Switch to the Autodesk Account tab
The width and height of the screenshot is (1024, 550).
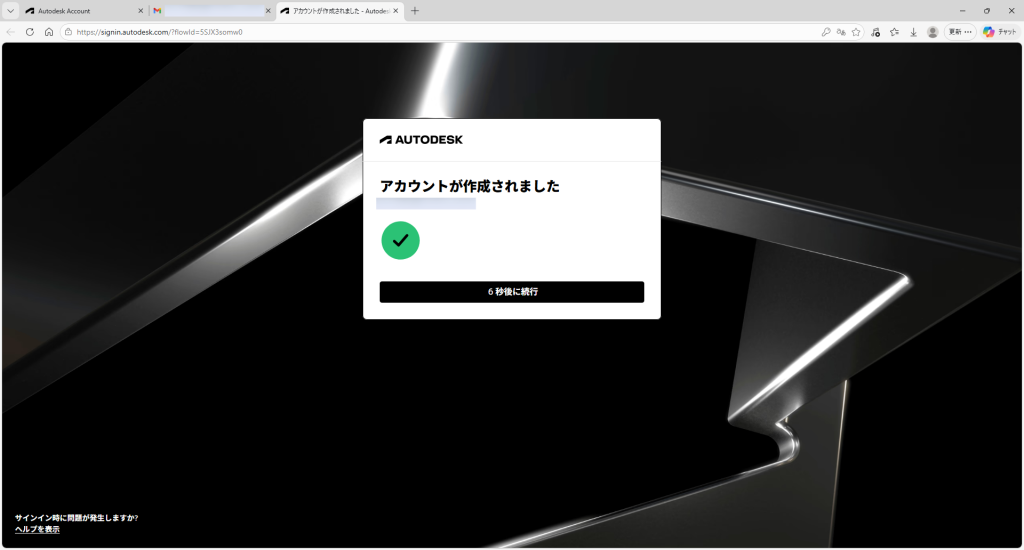tap(78, 11)
